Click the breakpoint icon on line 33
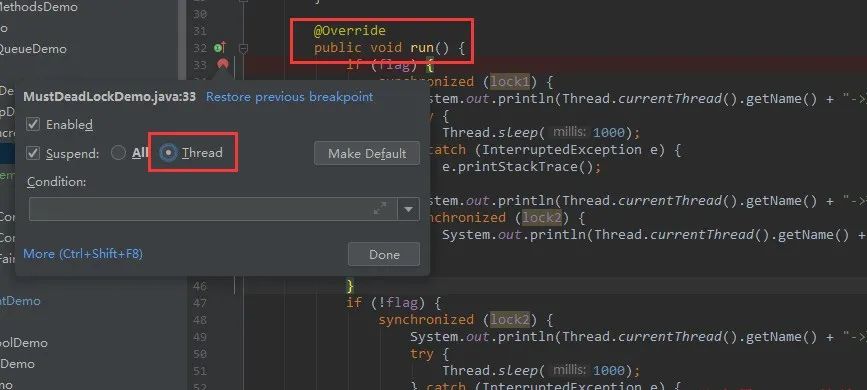Image resolution: width=867 pixels, height=390 pixels. click(x=223, y=64)
